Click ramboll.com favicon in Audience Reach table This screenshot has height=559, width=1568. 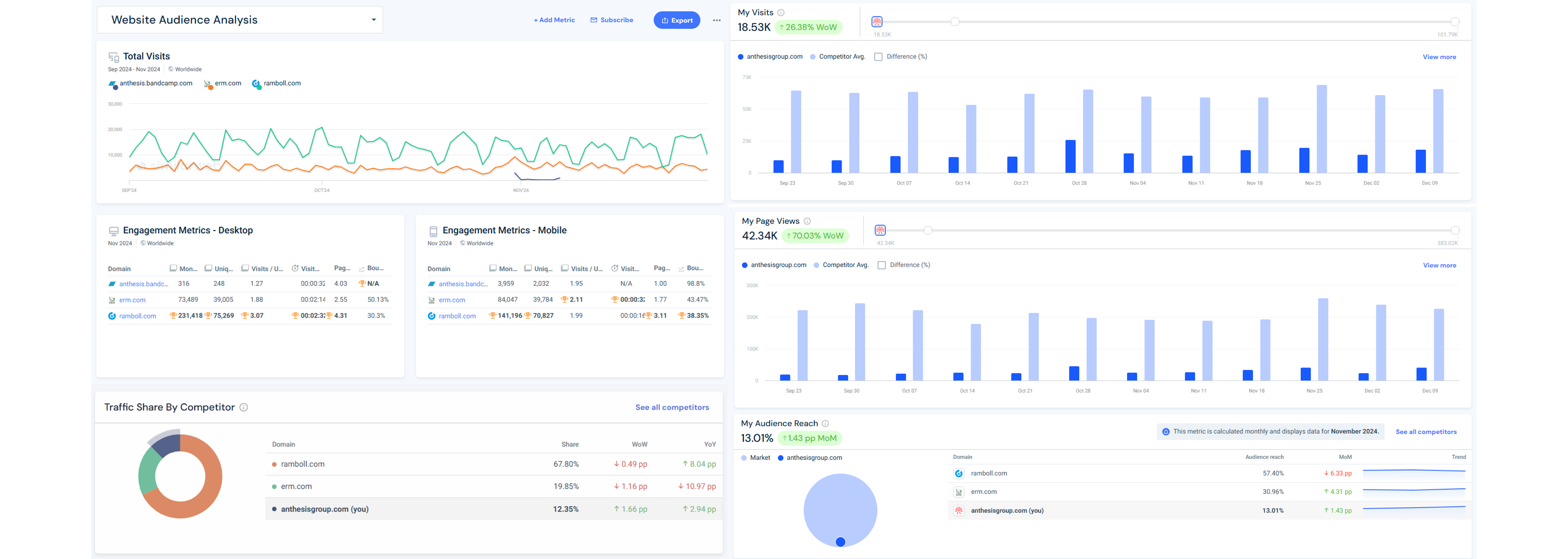coord(959,473)
